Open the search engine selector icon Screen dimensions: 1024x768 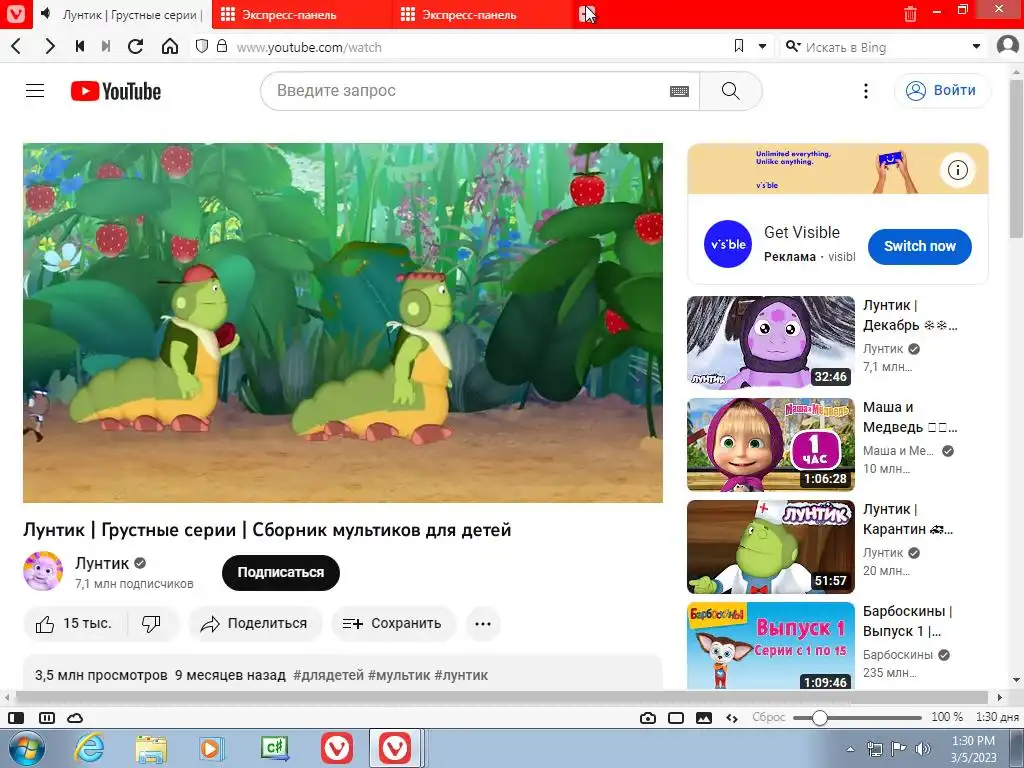(793, 46)
